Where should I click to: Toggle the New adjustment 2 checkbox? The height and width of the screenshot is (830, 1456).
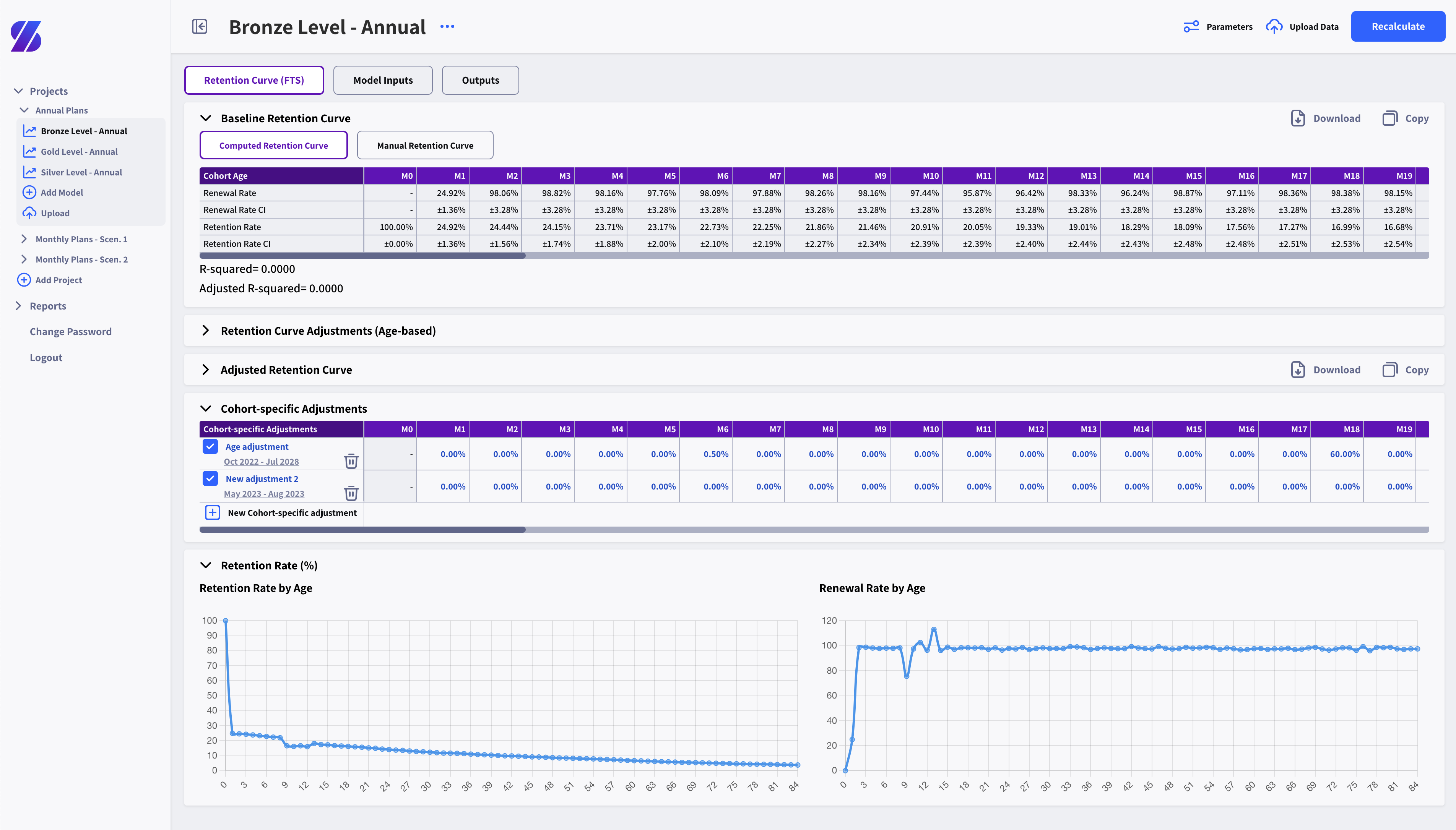(210, 478)
